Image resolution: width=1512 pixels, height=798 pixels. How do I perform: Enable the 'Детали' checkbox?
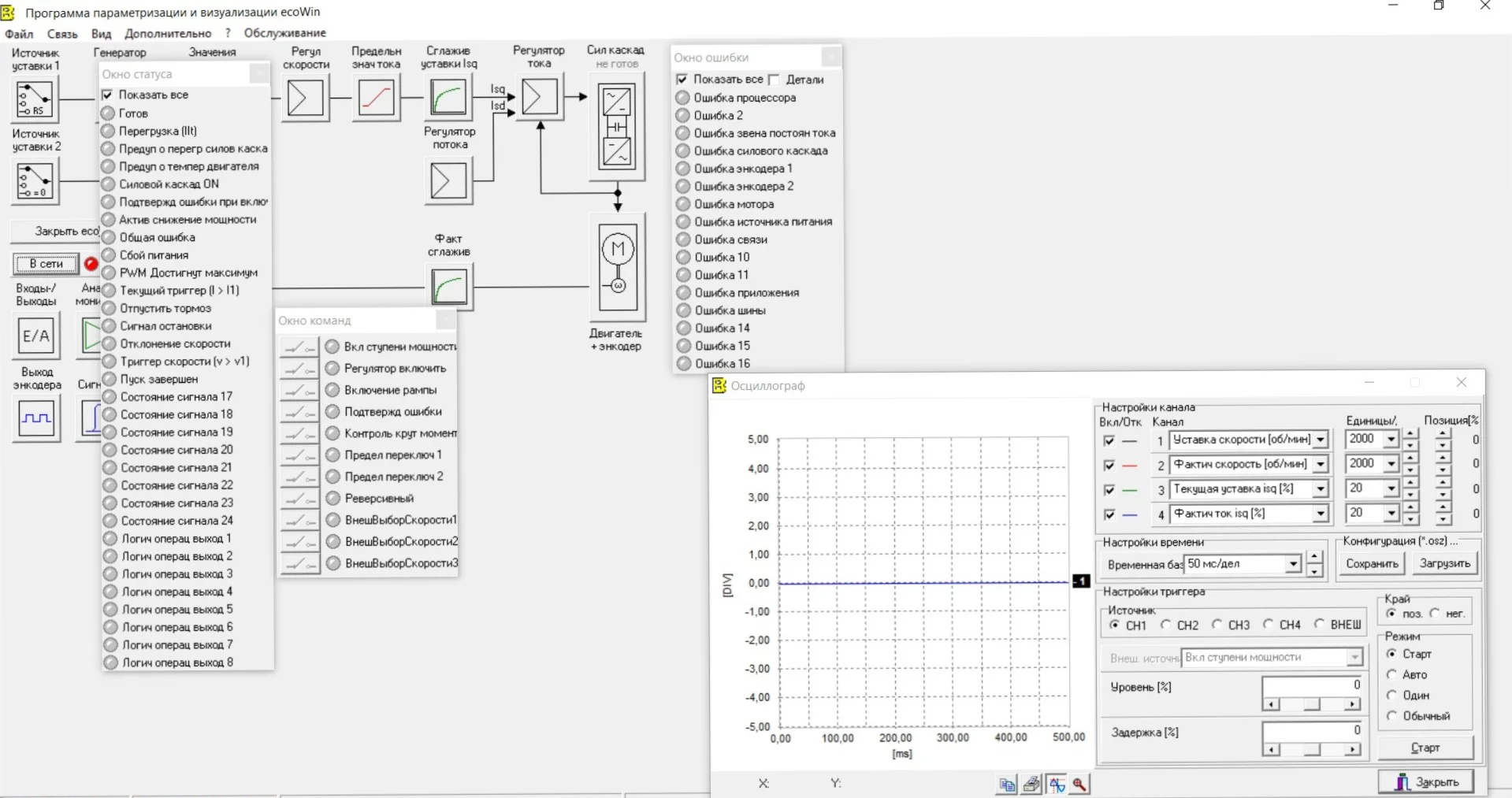point(774,80)
